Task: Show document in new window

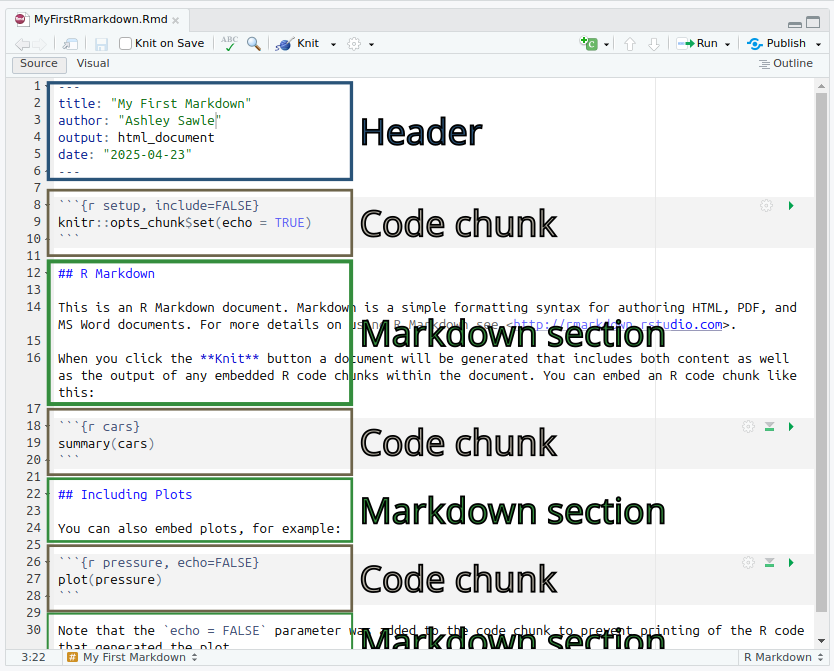Action: (70, 44)
